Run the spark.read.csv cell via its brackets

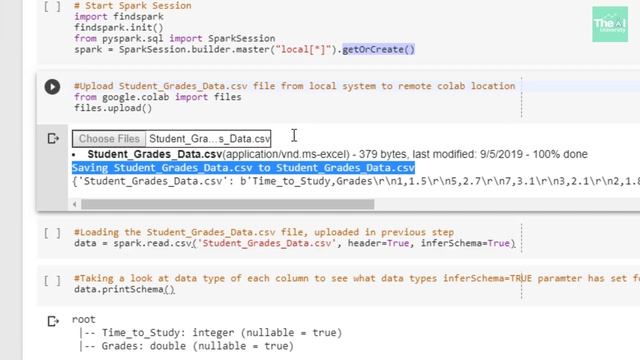52,233
